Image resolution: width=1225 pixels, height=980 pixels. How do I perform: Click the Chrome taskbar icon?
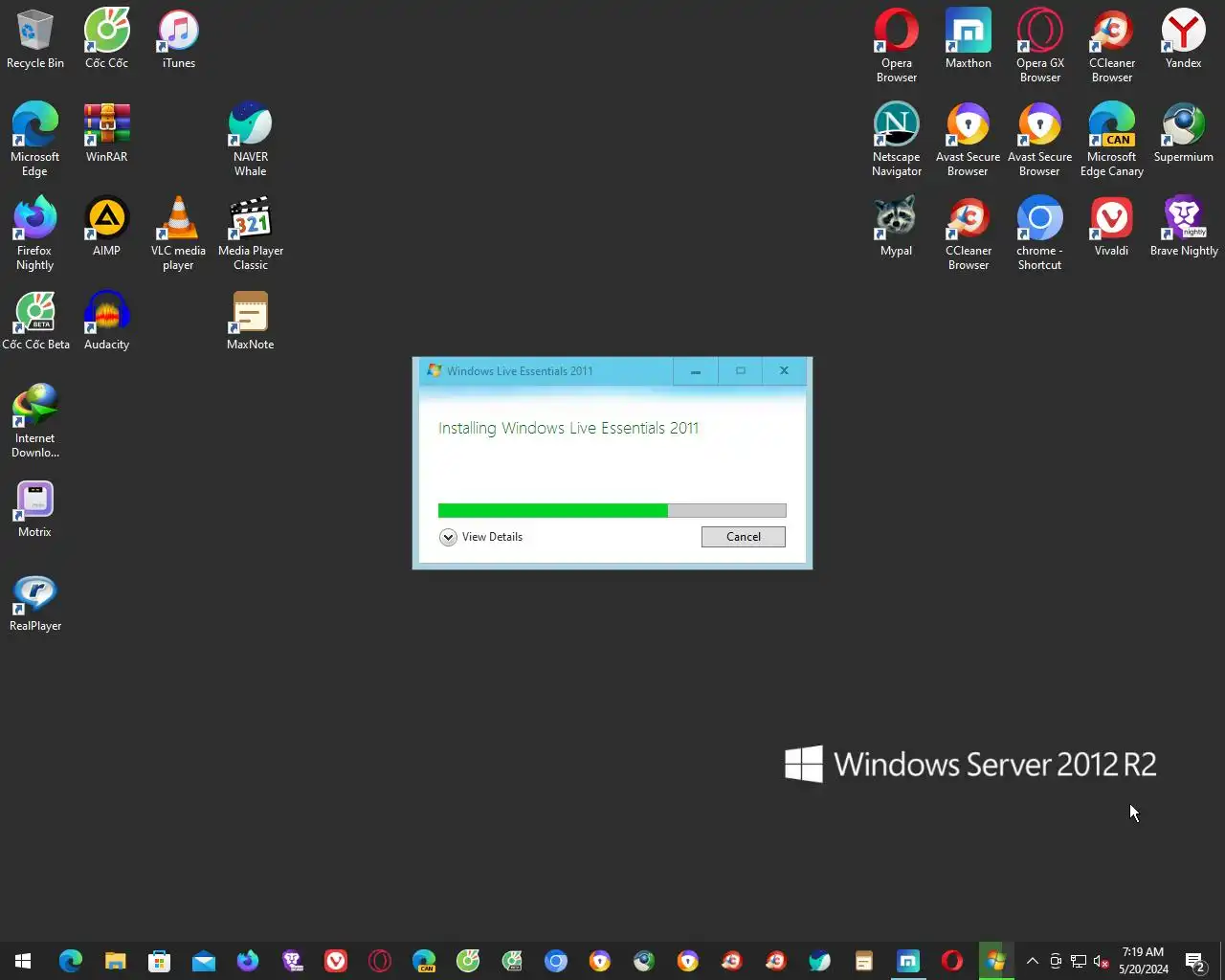click(556, 961)
